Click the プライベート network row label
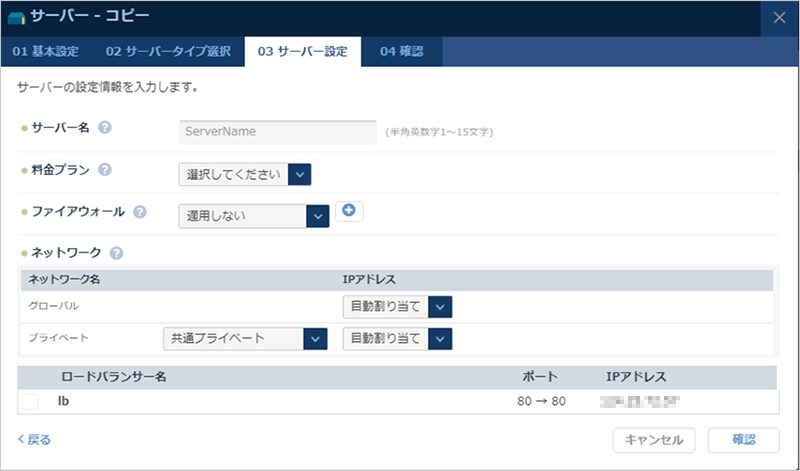 click(x=58, y=338)
